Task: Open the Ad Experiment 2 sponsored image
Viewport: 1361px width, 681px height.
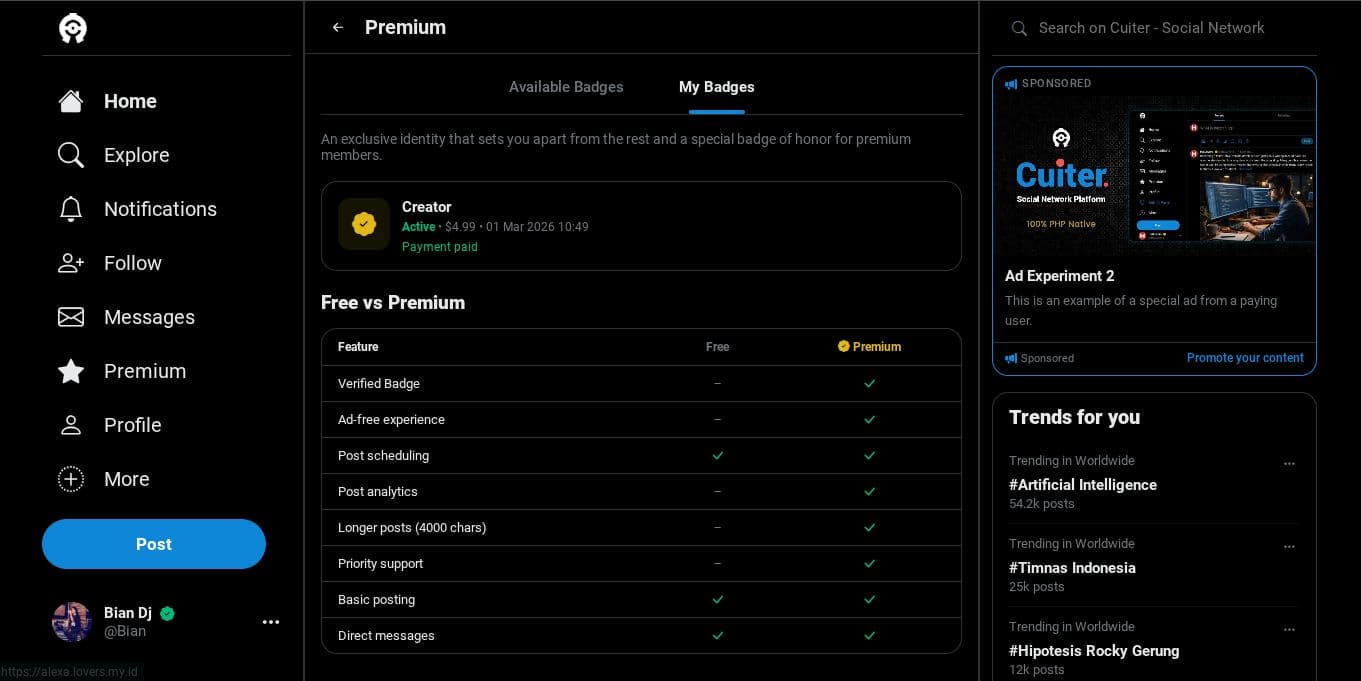Action: pyautogui.click(x=1154, y=178)
